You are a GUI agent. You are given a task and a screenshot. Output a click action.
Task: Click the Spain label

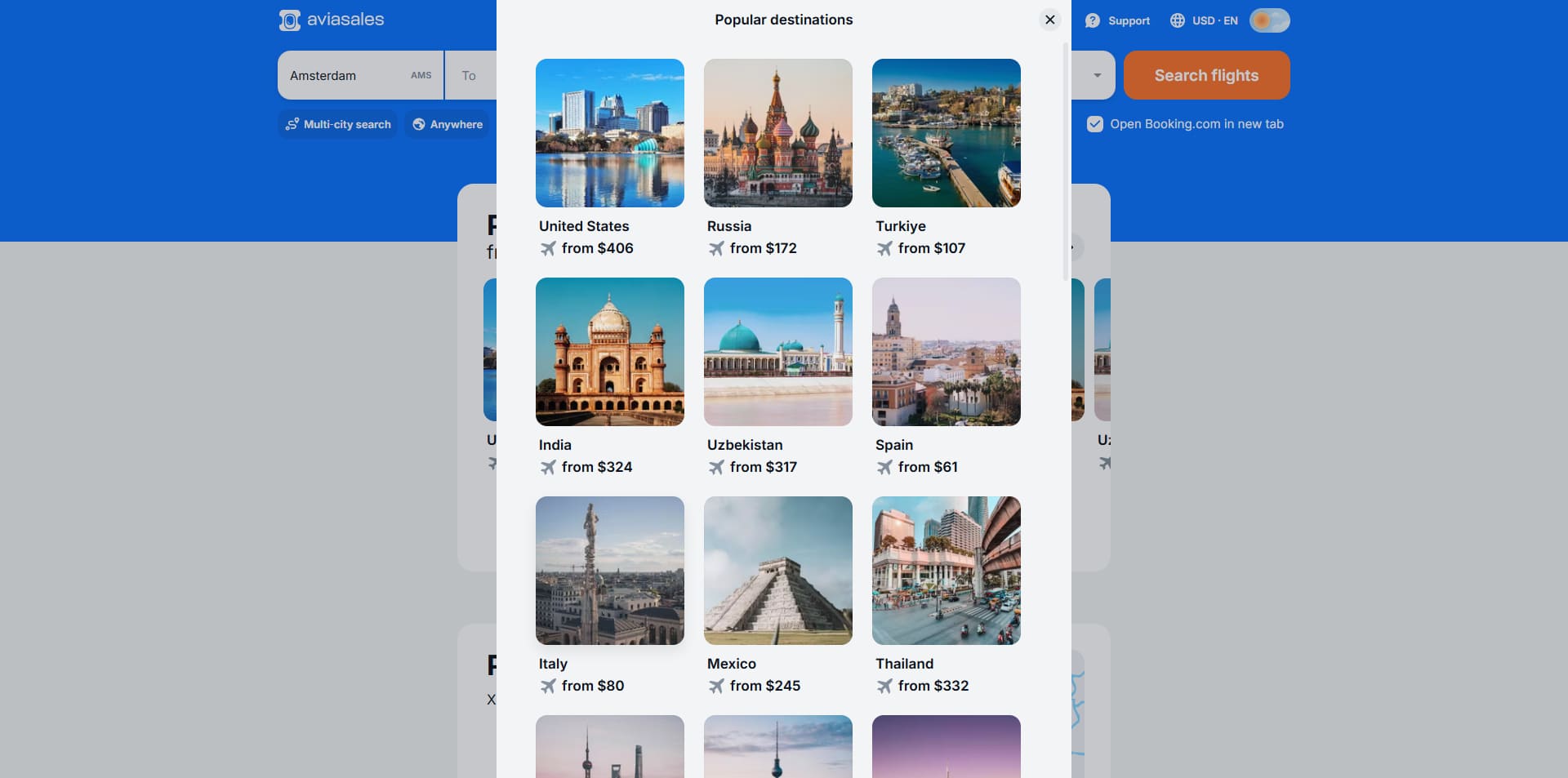[x=894, y=445]
